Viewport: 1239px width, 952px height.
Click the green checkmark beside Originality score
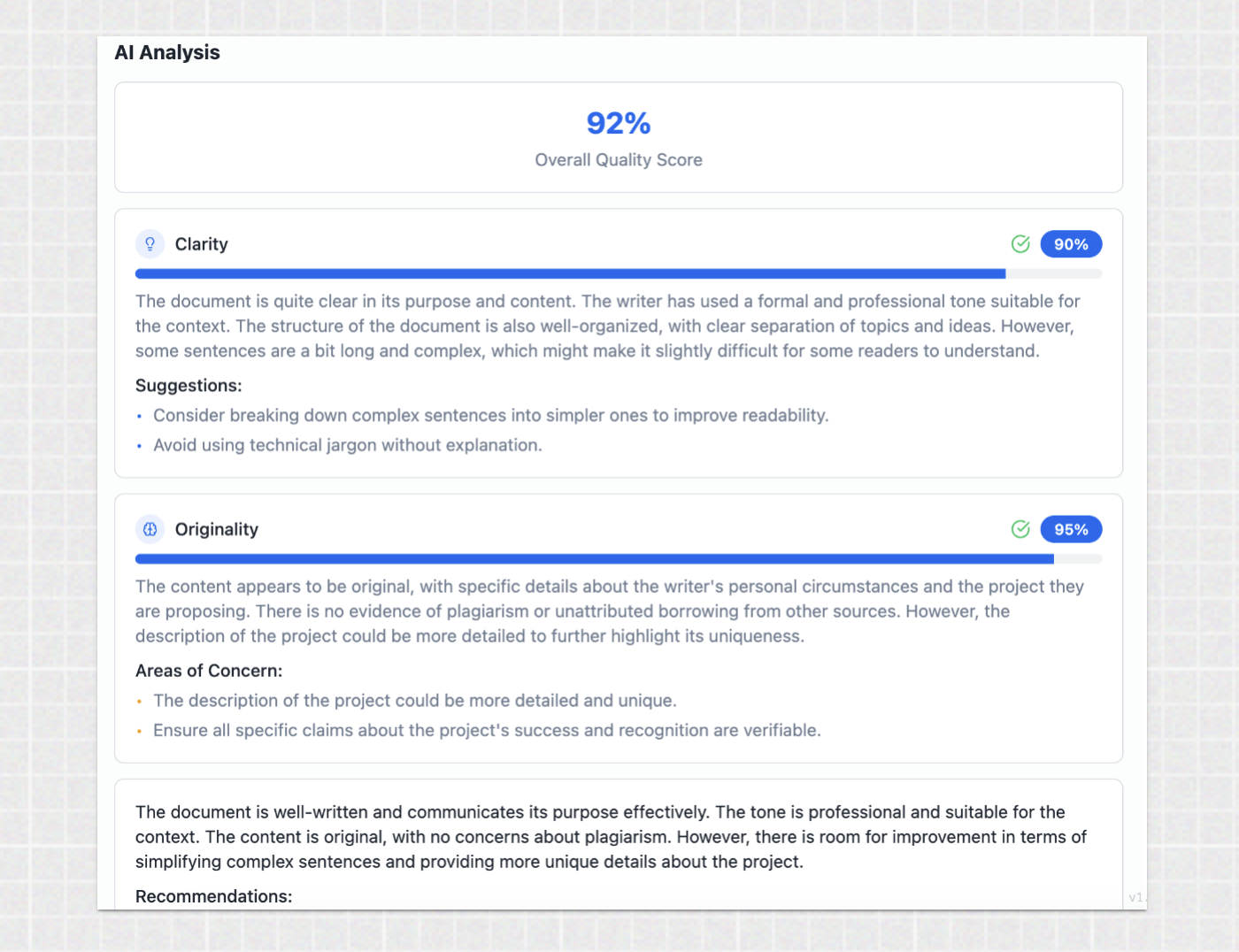[1020, 529]
